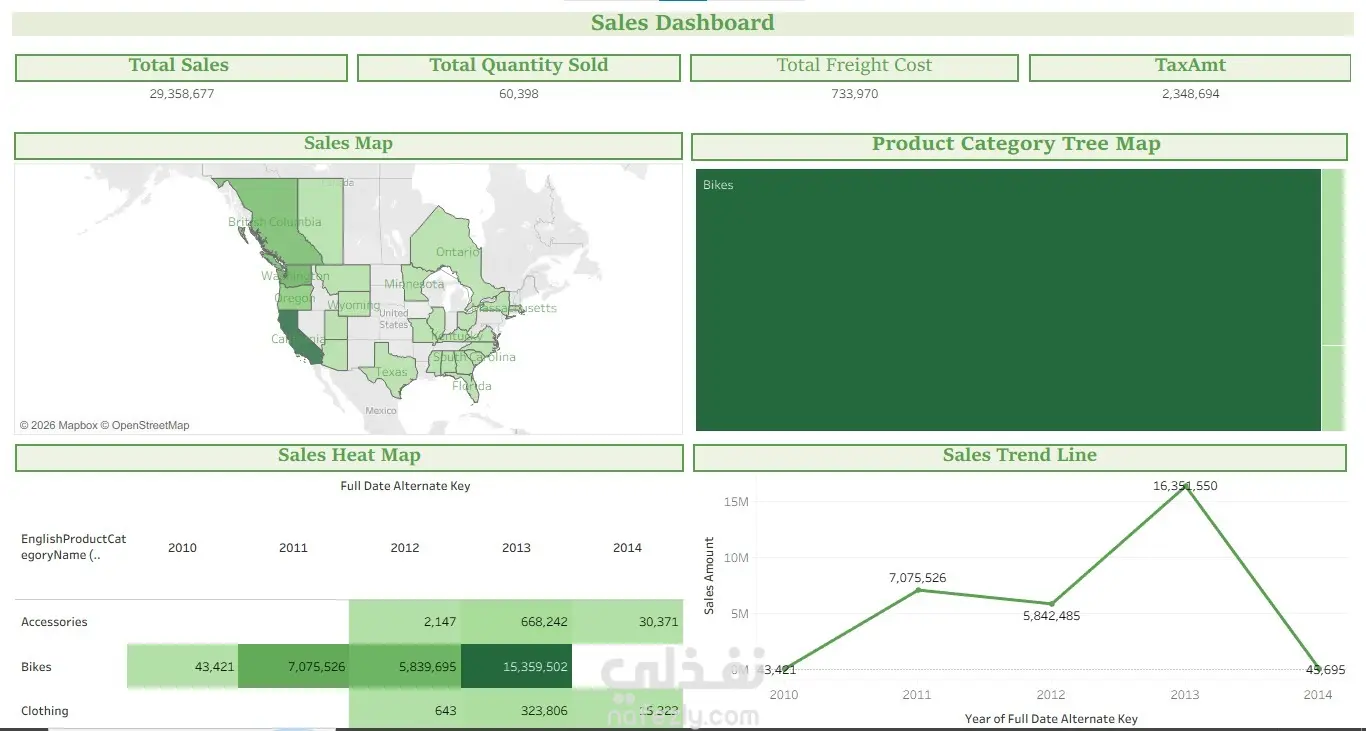Viewport: 1366px width, 731px height.
Task: Select the Accessories row label in the heat map
Action: pyautogui.click(x=54, y=622)
